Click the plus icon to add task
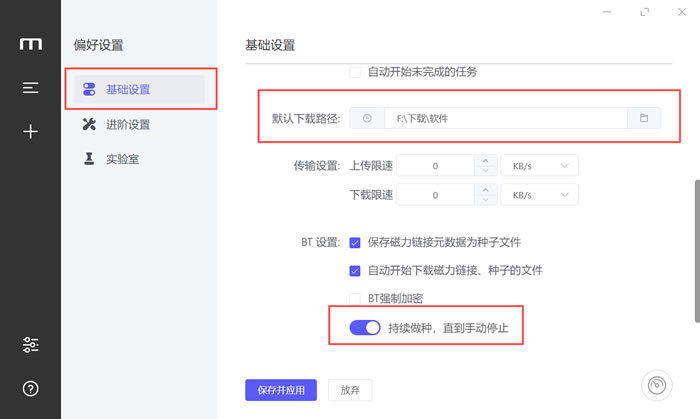Screen dimensions: 700x419 30,131
